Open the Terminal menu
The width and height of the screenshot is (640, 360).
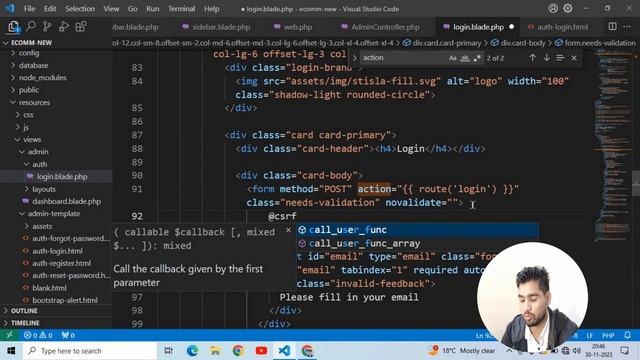click(x=181, y=9)
